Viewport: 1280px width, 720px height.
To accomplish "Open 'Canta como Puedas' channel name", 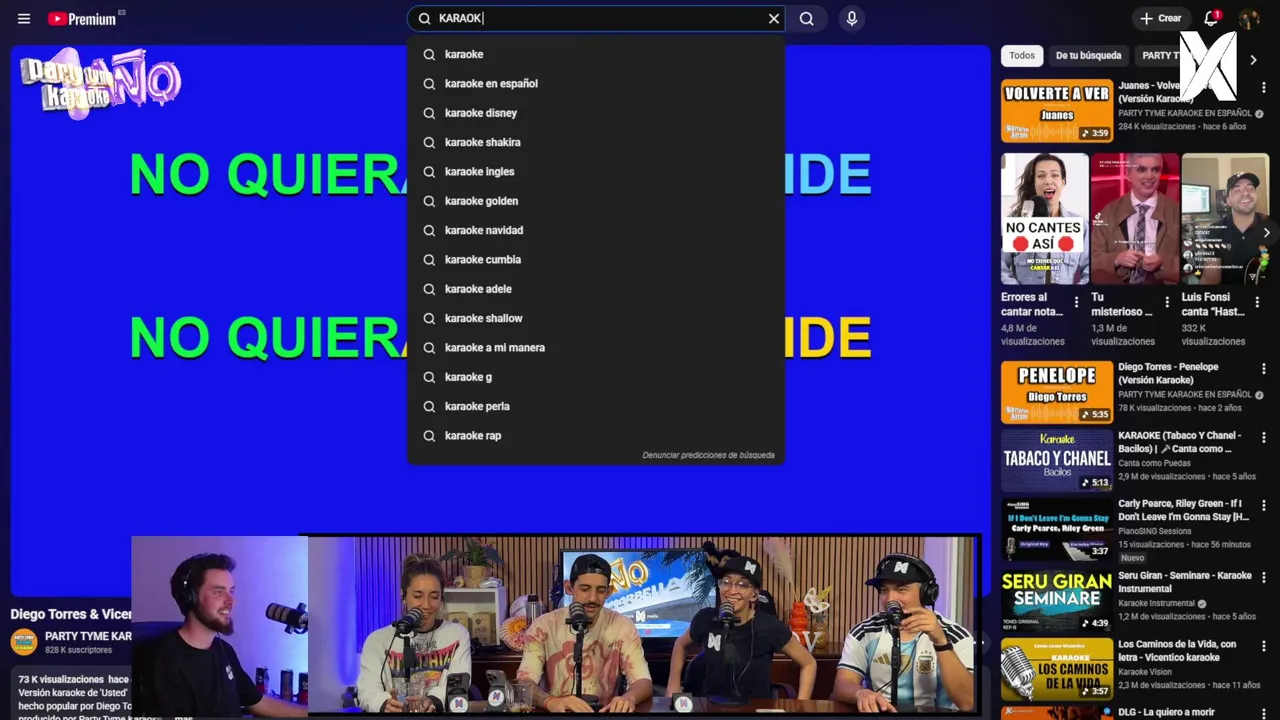I will (x=1156, y=462).
